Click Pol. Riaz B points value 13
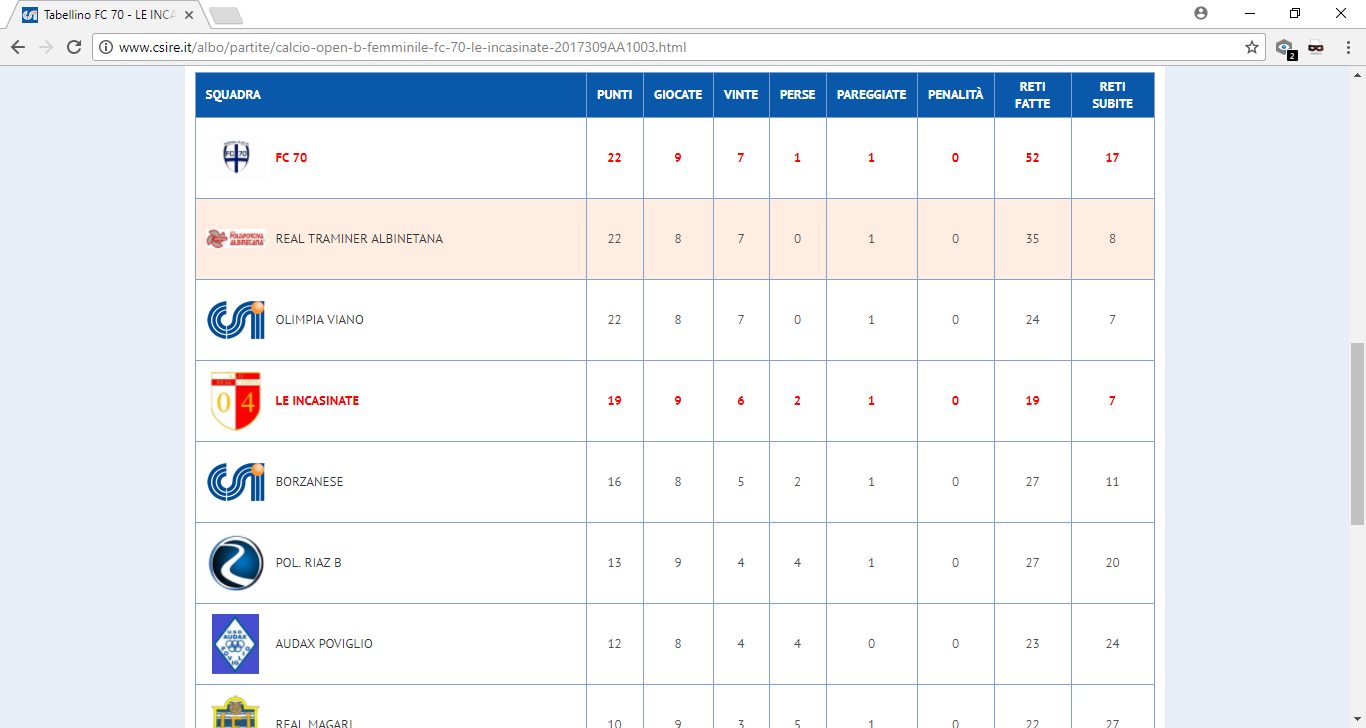1366x728 pixels. click(x=614, y=563)
